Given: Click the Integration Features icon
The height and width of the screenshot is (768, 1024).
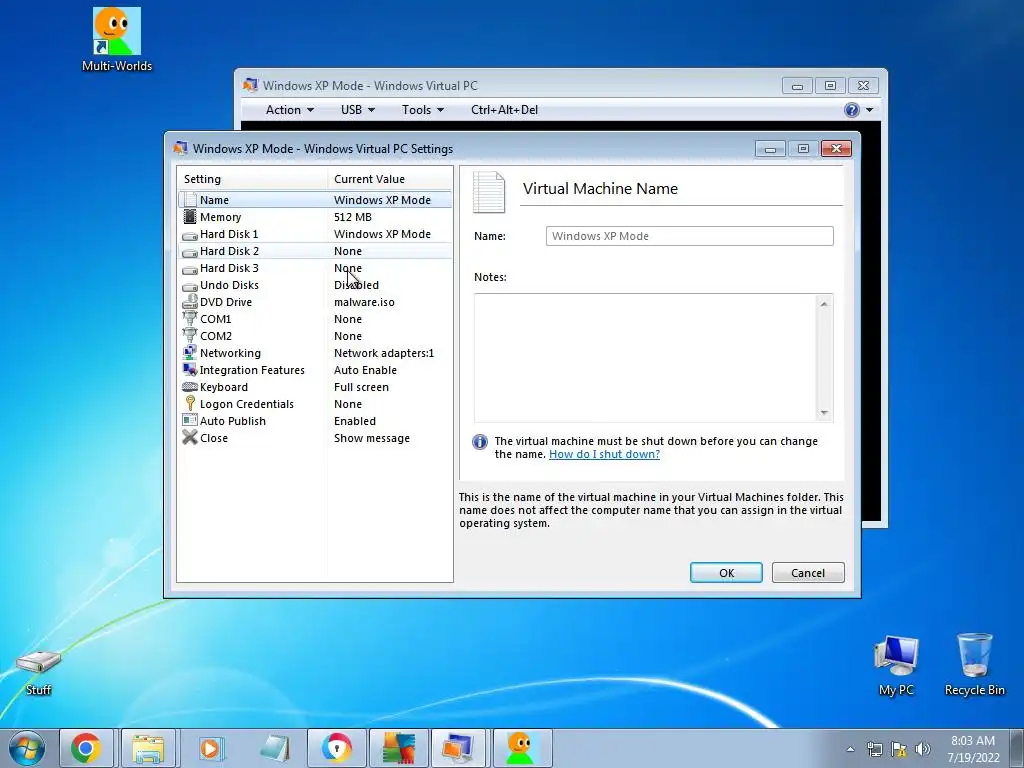Looking at the screenshot, I should (190, 370).
